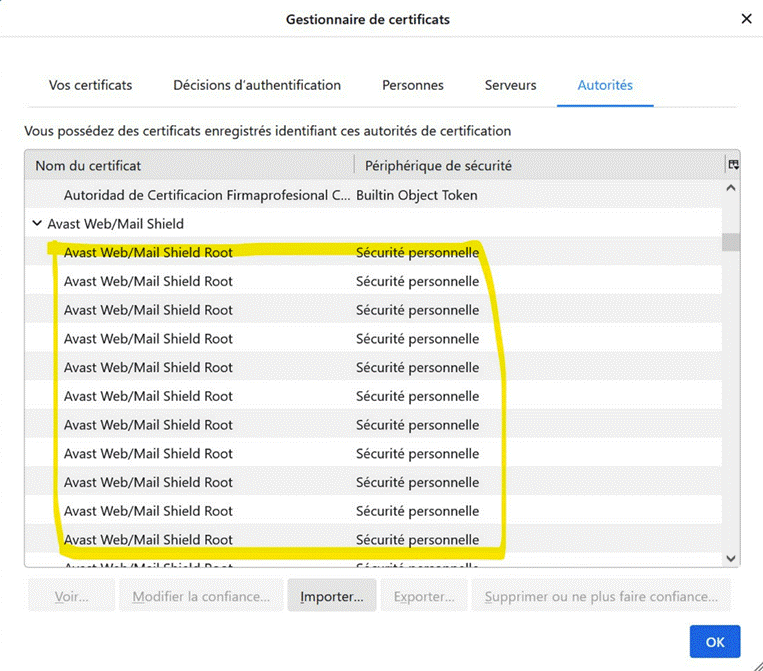
Task: Select the Avast Web/Mail Shield parent row
Action: 373,223
